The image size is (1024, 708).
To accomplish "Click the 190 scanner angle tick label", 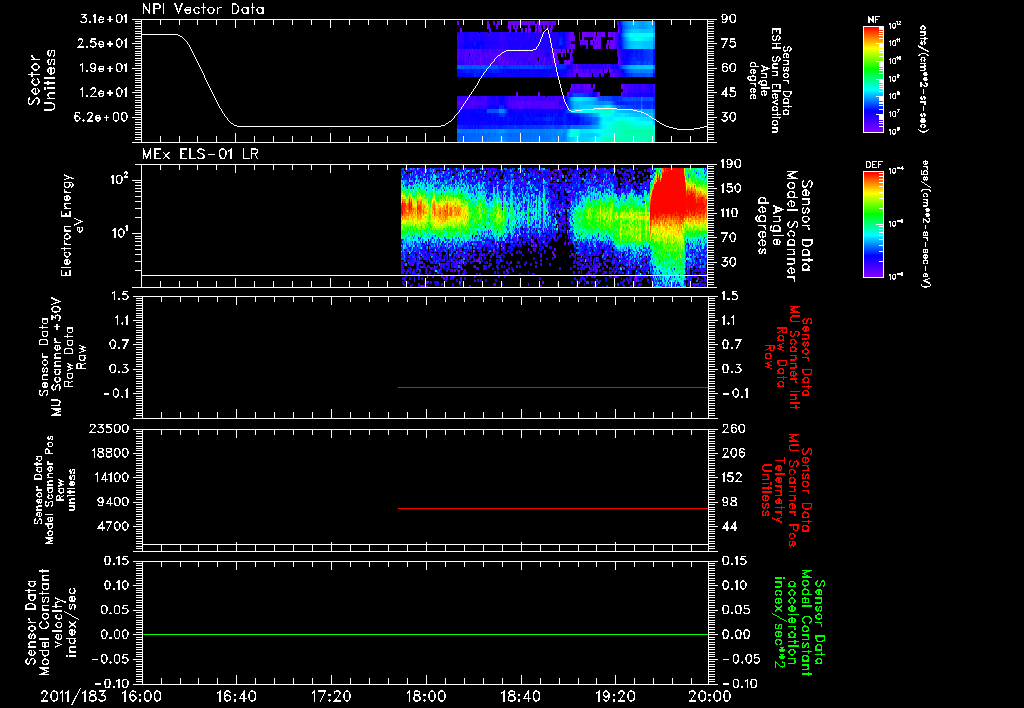I will click(731, 164).
